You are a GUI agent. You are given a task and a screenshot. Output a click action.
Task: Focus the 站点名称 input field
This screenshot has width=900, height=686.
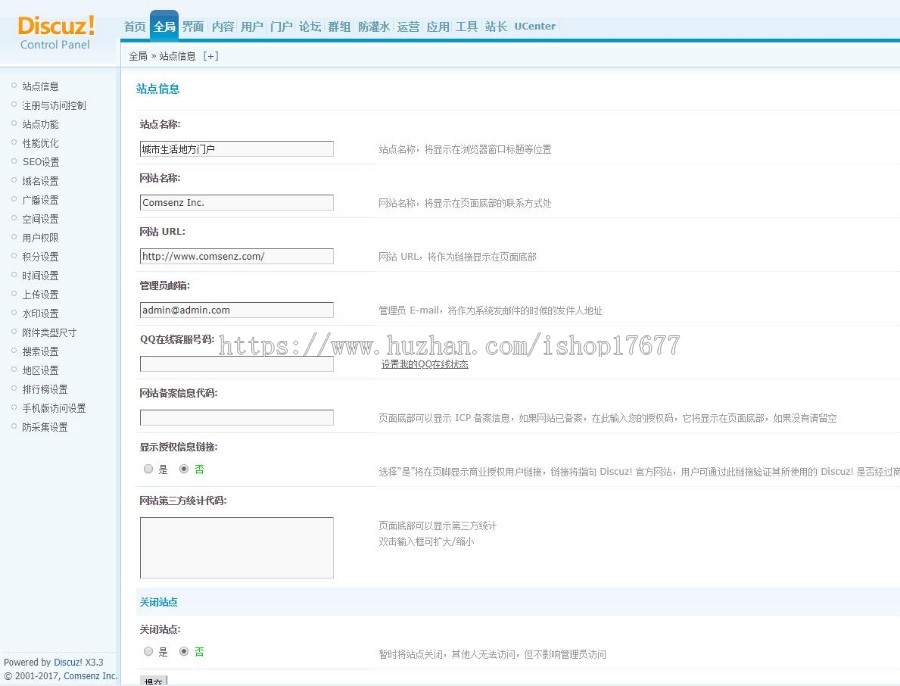(236, 149)
